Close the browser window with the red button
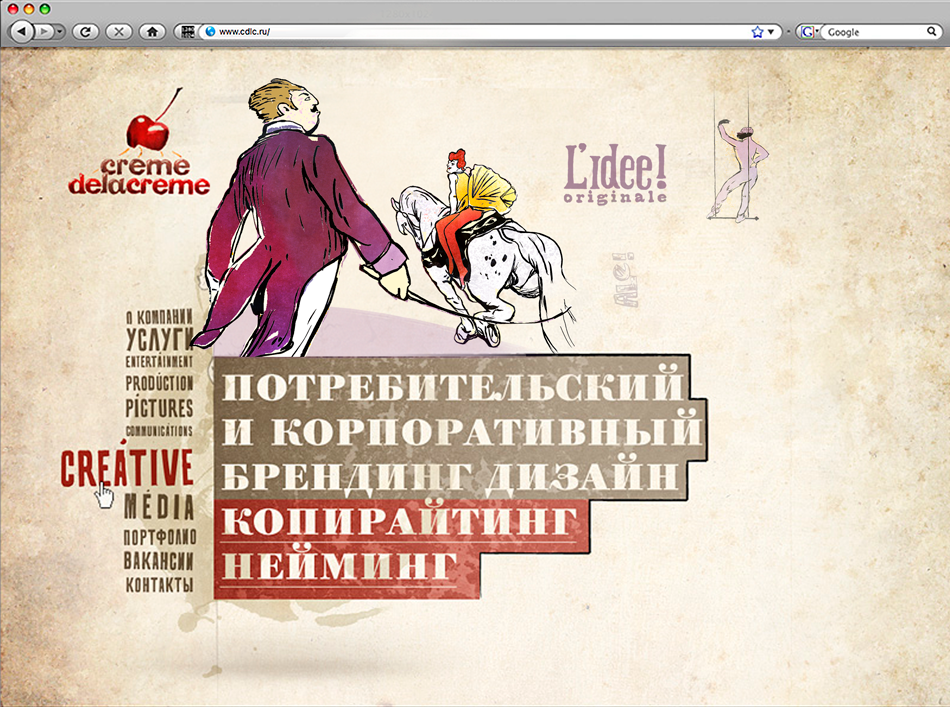This screenshot has width=950, height=707. coord(13,9)
